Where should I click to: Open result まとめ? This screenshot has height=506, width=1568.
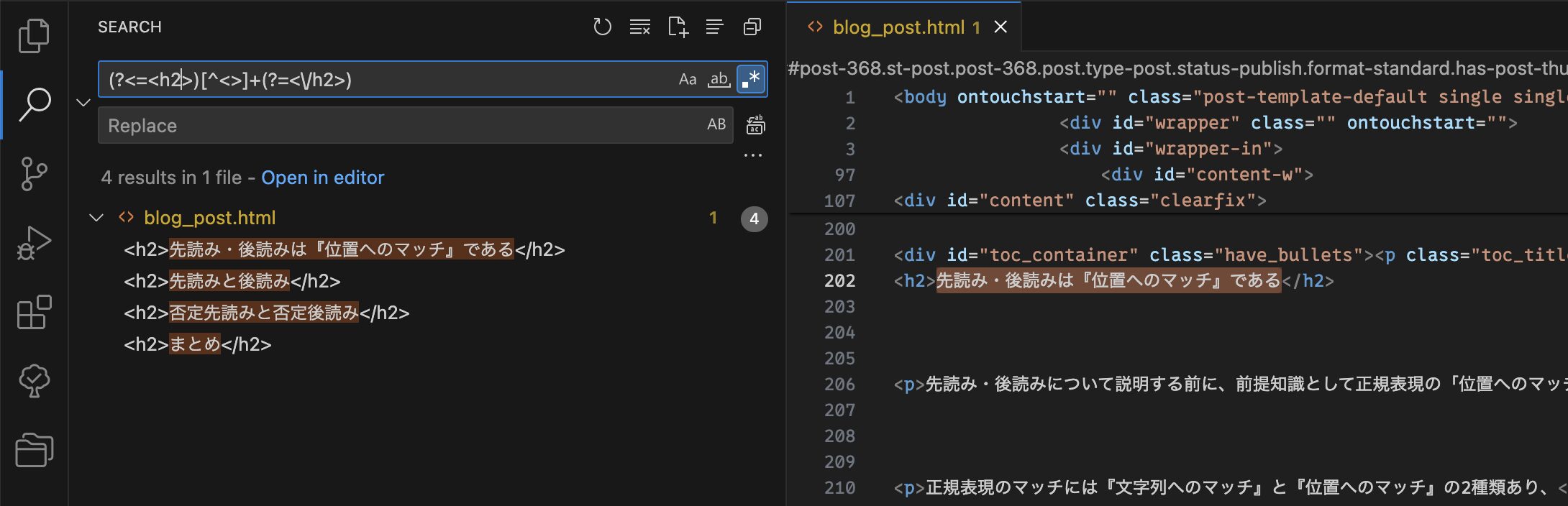click(x=198, y=344)
